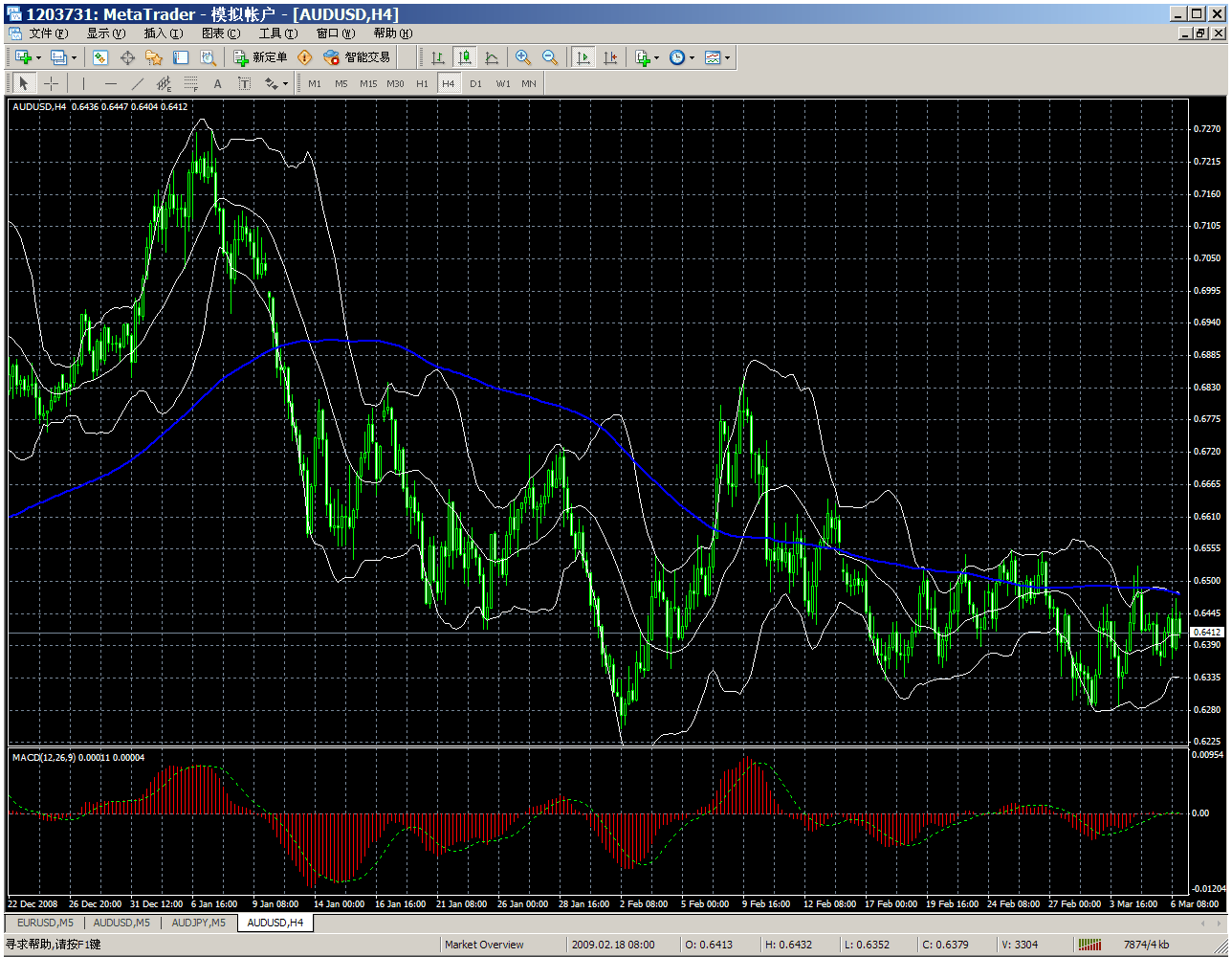Select the H4 timeframe button
1232x957 pixels.
click(449, 83)
